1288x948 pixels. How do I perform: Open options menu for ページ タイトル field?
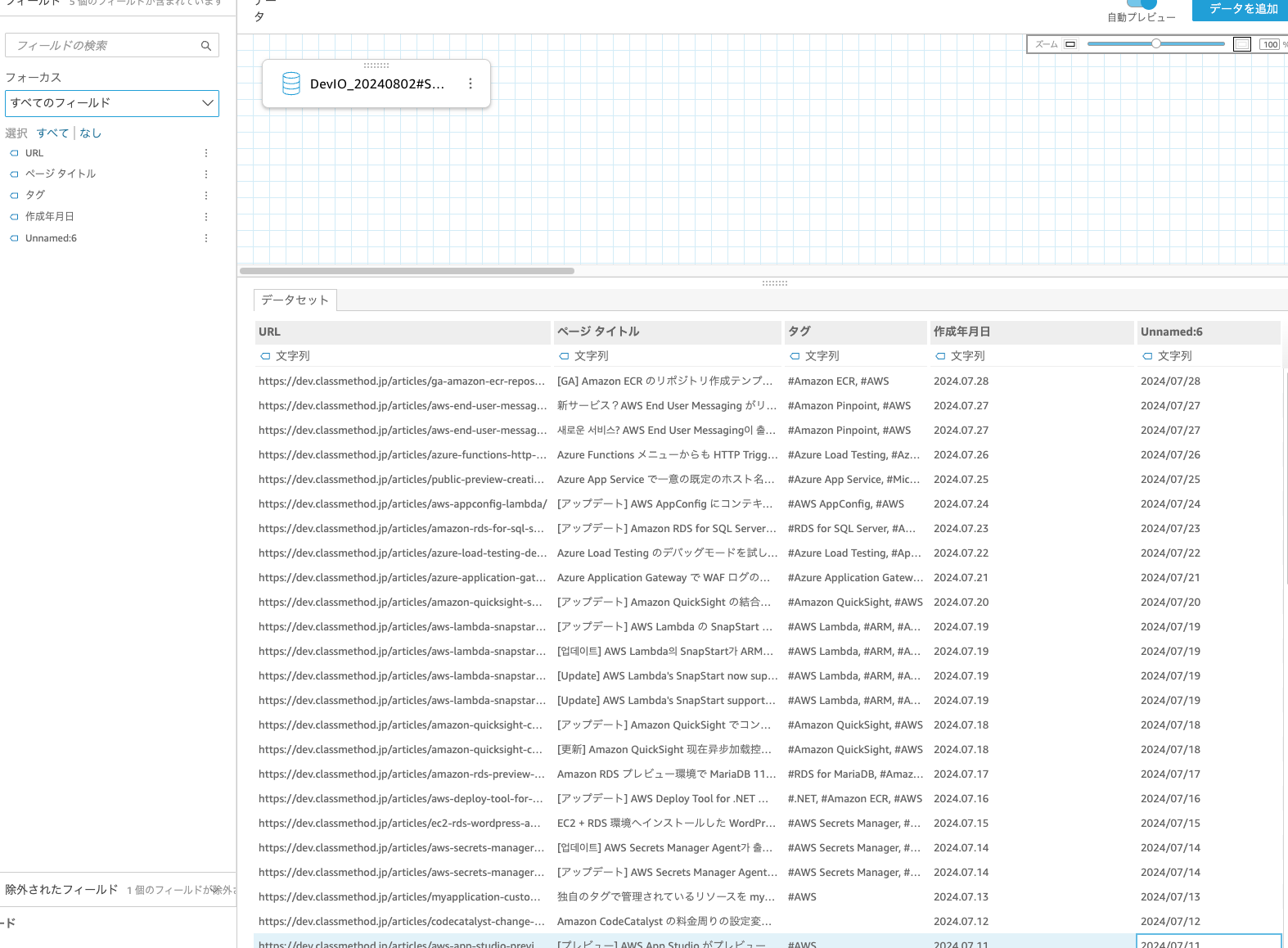206,174
